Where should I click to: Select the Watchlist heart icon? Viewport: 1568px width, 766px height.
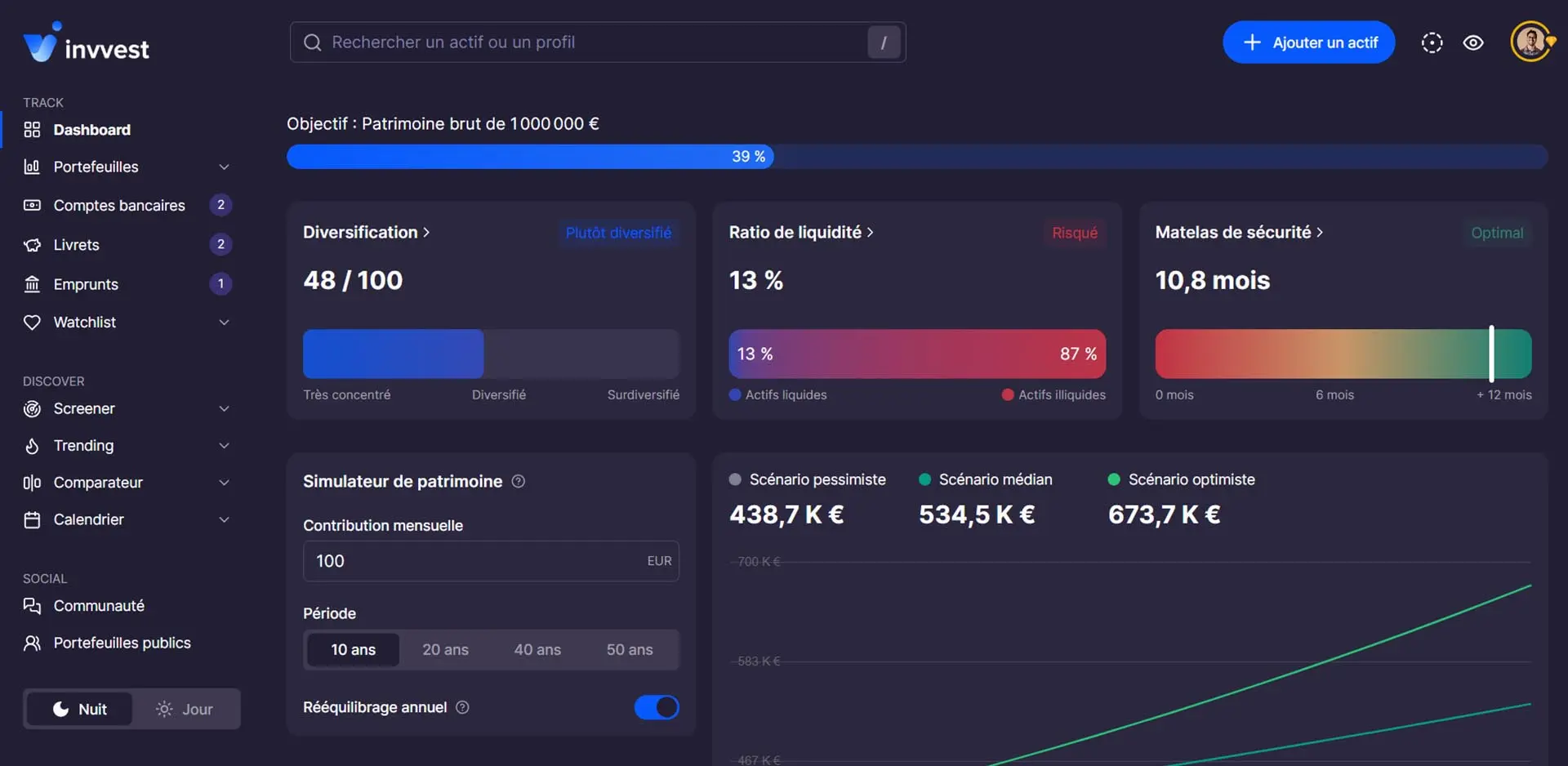[31, 322]
